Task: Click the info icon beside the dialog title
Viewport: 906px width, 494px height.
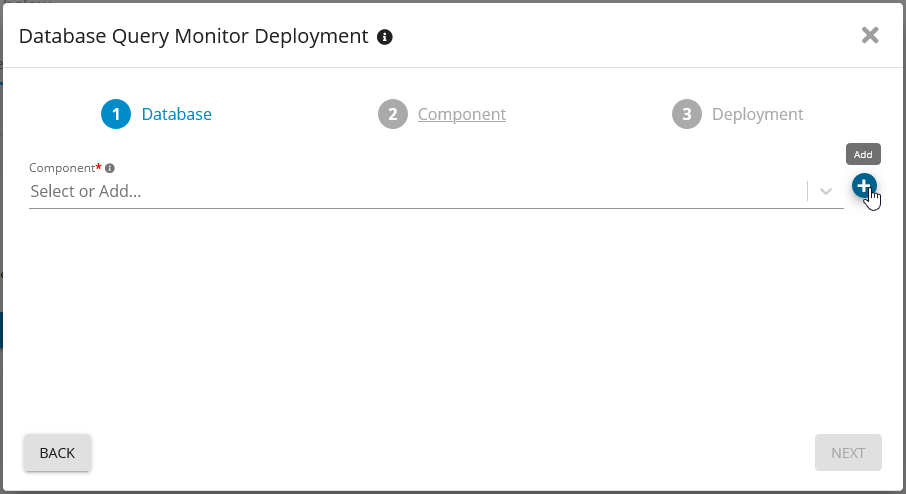Action: 385,37
